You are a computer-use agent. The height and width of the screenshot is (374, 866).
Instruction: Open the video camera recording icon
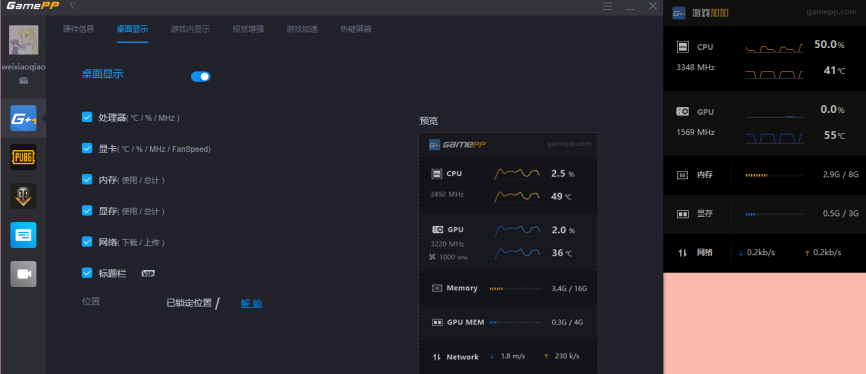(x=23, y=274)
